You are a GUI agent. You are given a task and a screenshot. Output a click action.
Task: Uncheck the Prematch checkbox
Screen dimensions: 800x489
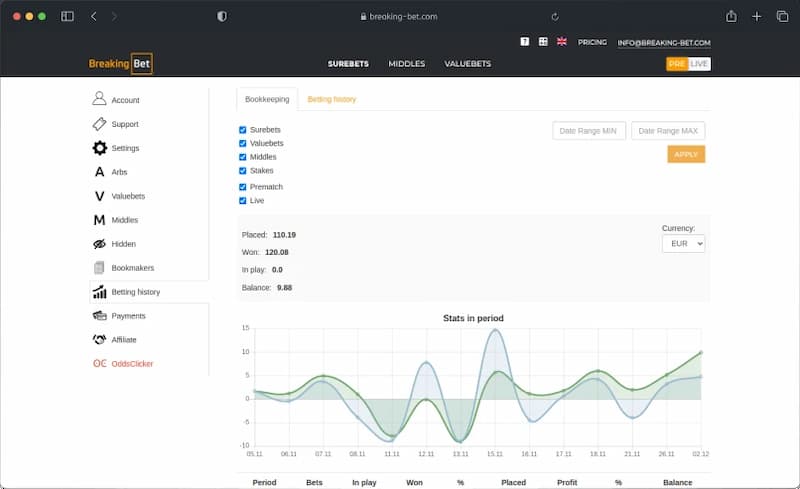243,187
